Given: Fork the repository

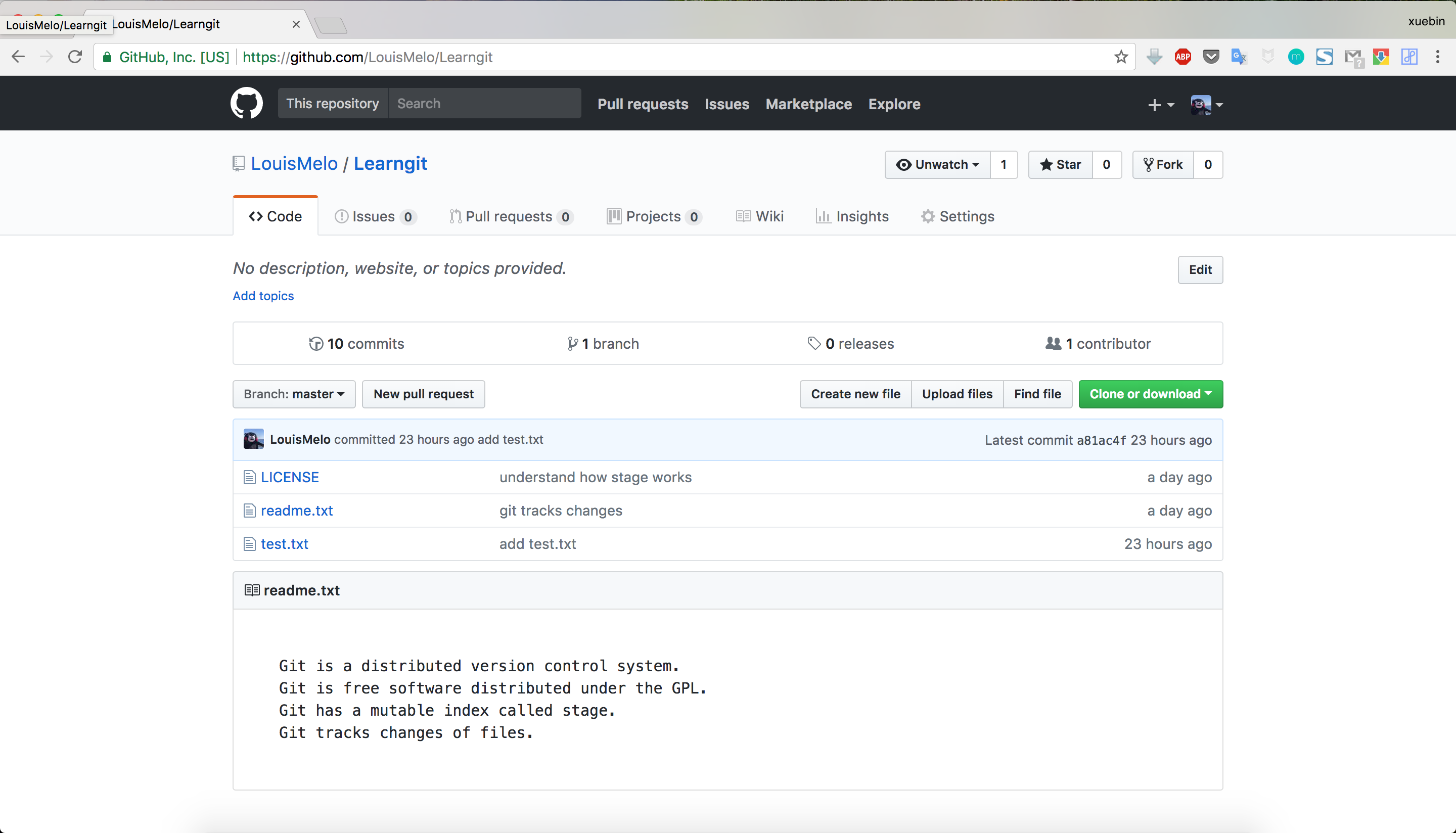Looking at the screenshot, I should [1162, 165].
